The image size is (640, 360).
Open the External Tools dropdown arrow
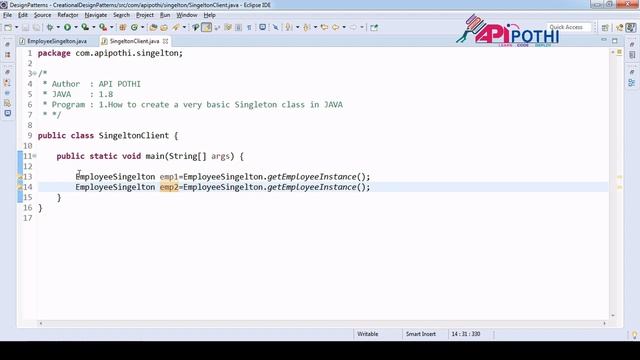pos(111,27)
